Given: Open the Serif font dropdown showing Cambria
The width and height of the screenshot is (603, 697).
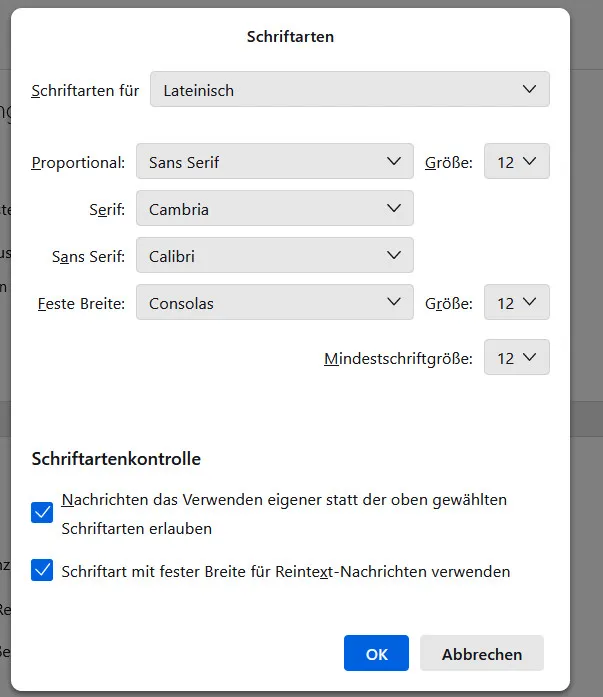Looking at the screenshot, I should 275,208.
